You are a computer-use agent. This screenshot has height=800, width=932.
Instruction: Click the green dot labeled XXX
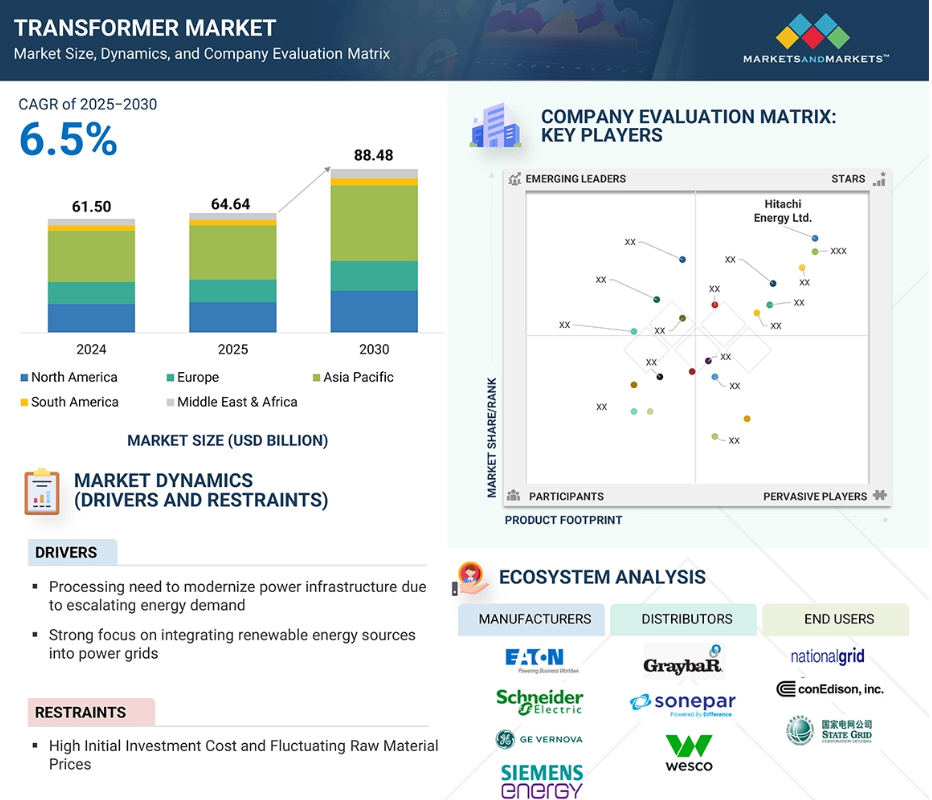coord(815,251)
